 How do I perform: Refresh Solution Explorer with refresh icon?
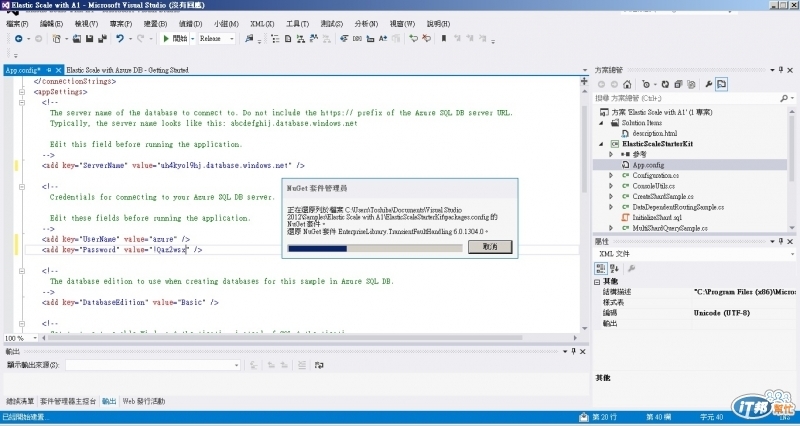coord(665,85)
